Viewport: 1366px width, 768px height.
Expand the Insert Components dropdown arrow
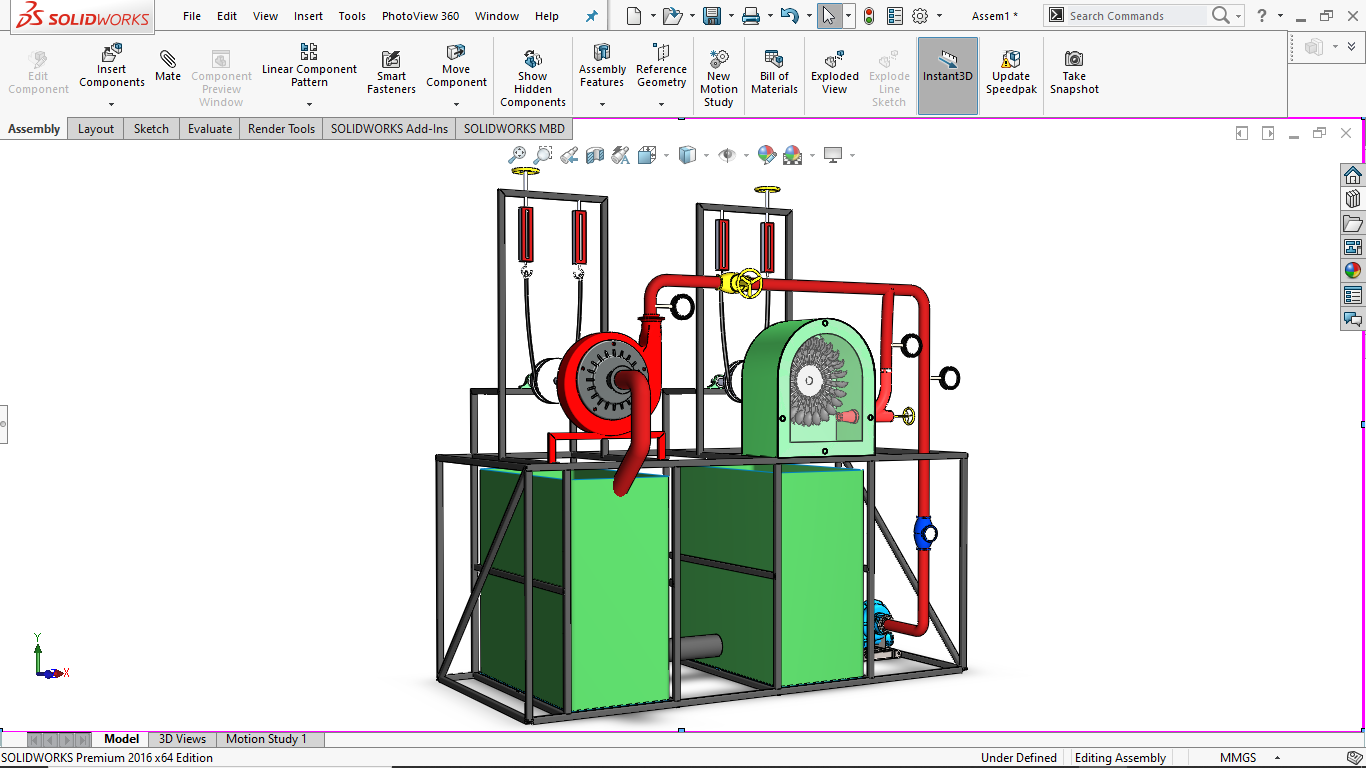[112, 104]
